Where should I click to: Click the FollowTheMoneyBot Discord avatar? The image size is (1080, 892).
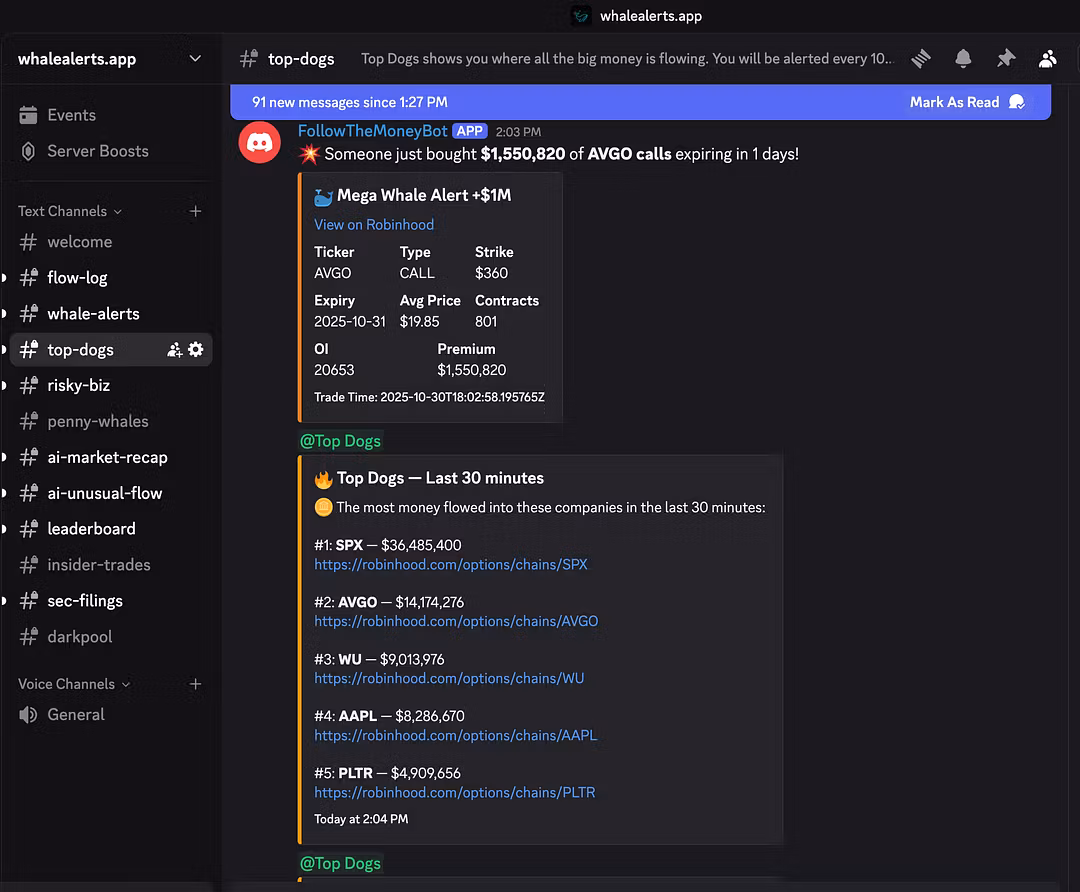[x=259, y=143]
